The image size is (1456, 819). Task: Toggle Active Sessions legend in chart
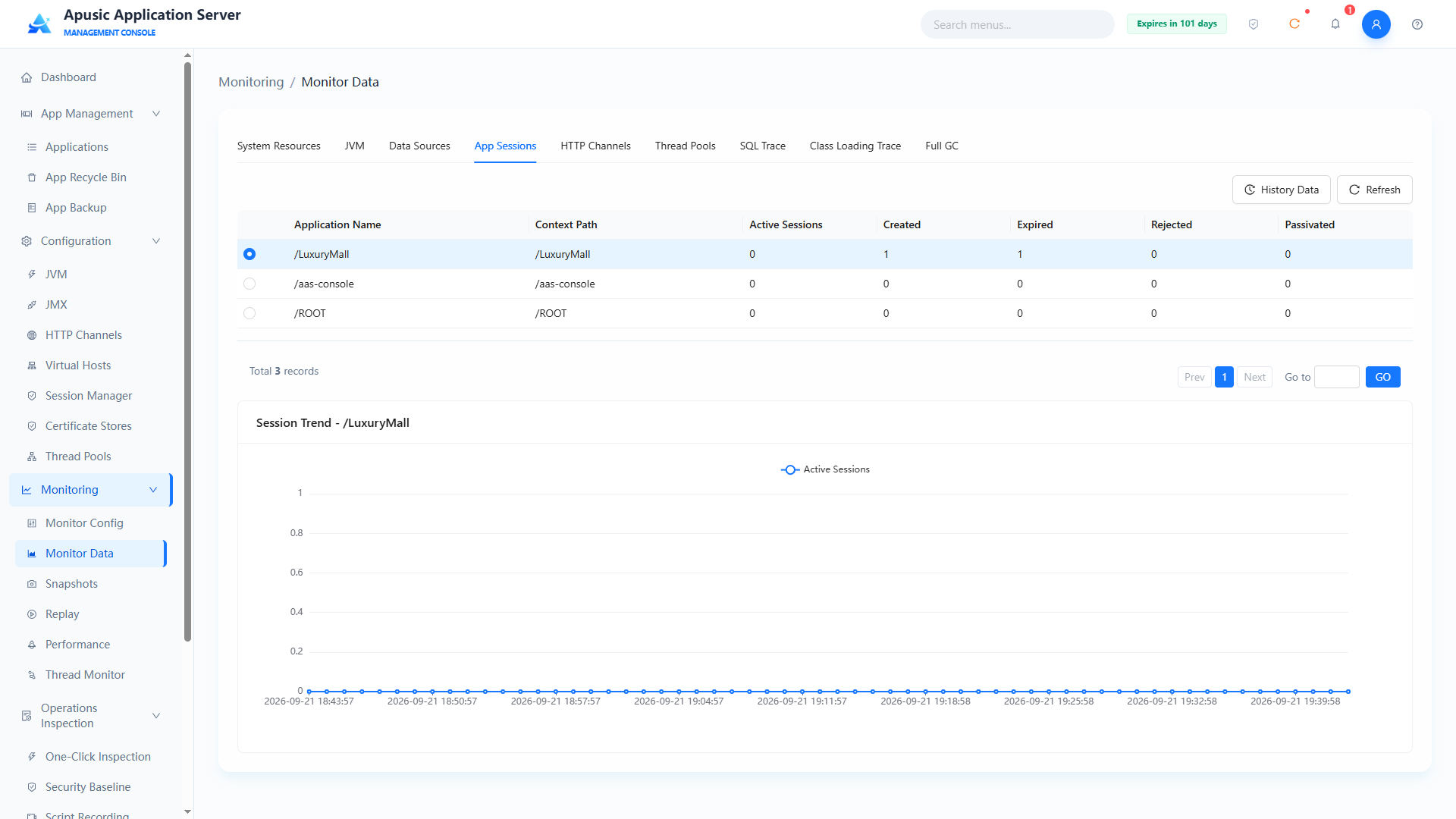825,469
